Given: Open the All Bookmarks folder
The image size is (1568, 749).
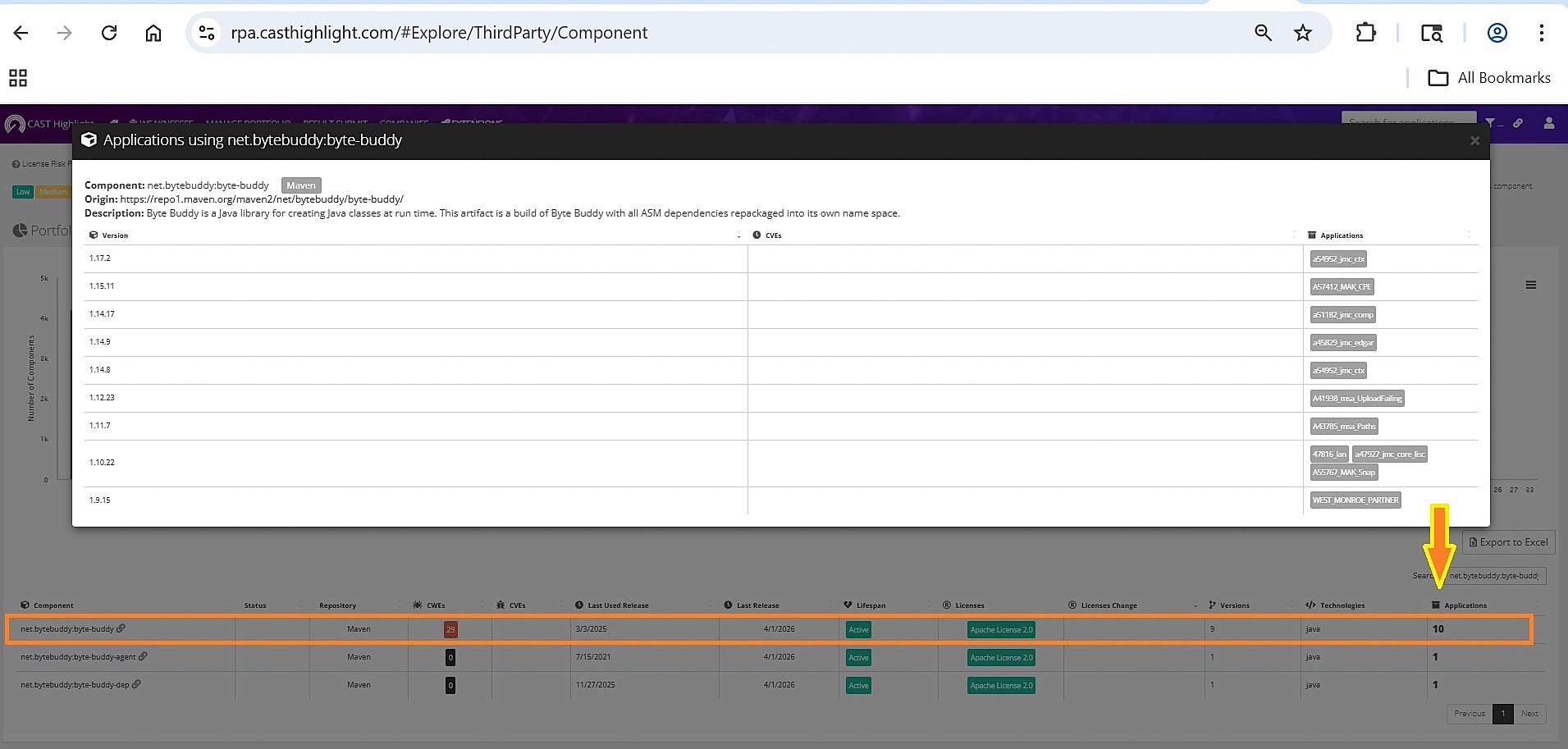Looking at the screenshot, I should pyautogui.click(x=1489, y=78).
